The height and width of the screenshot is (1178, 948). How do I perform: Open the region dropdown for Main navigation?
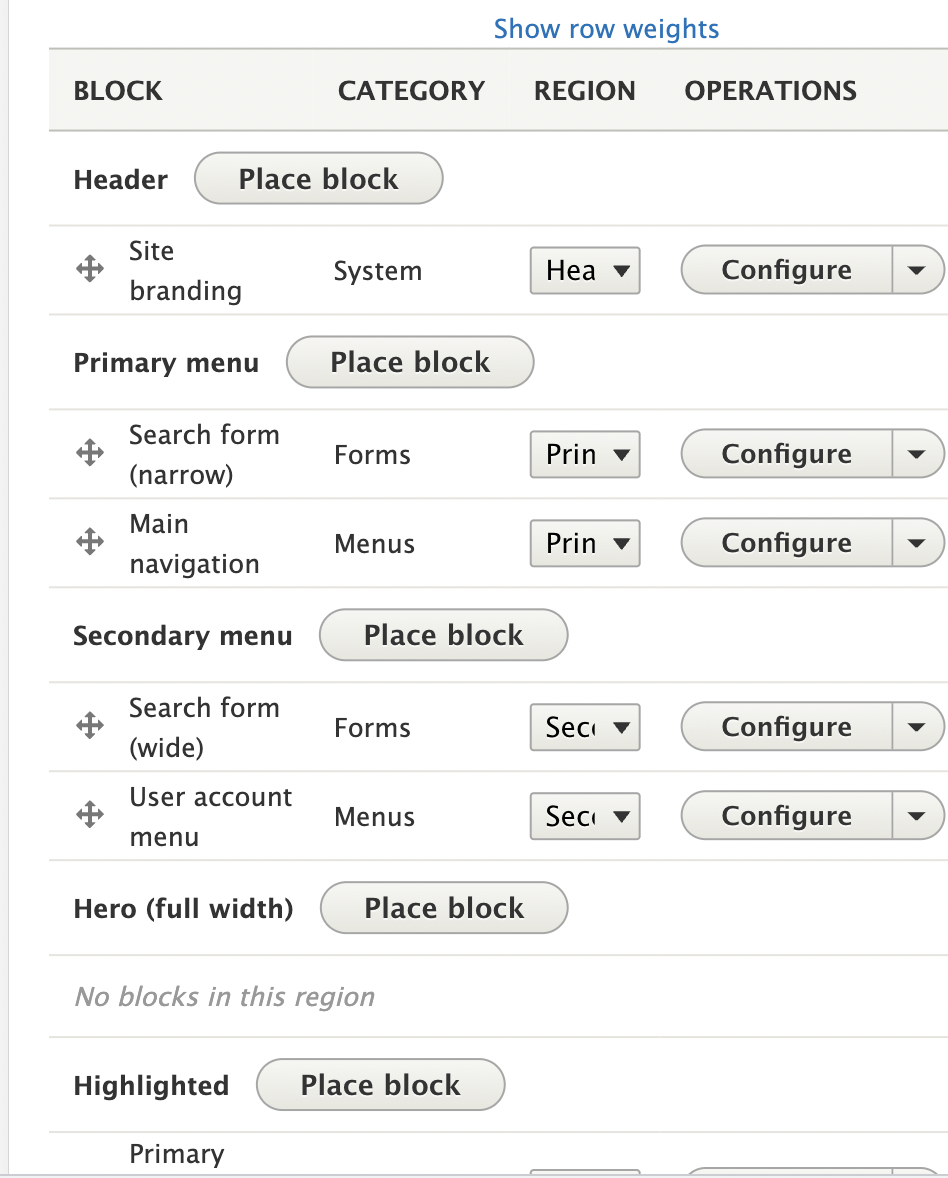point(584,543)
